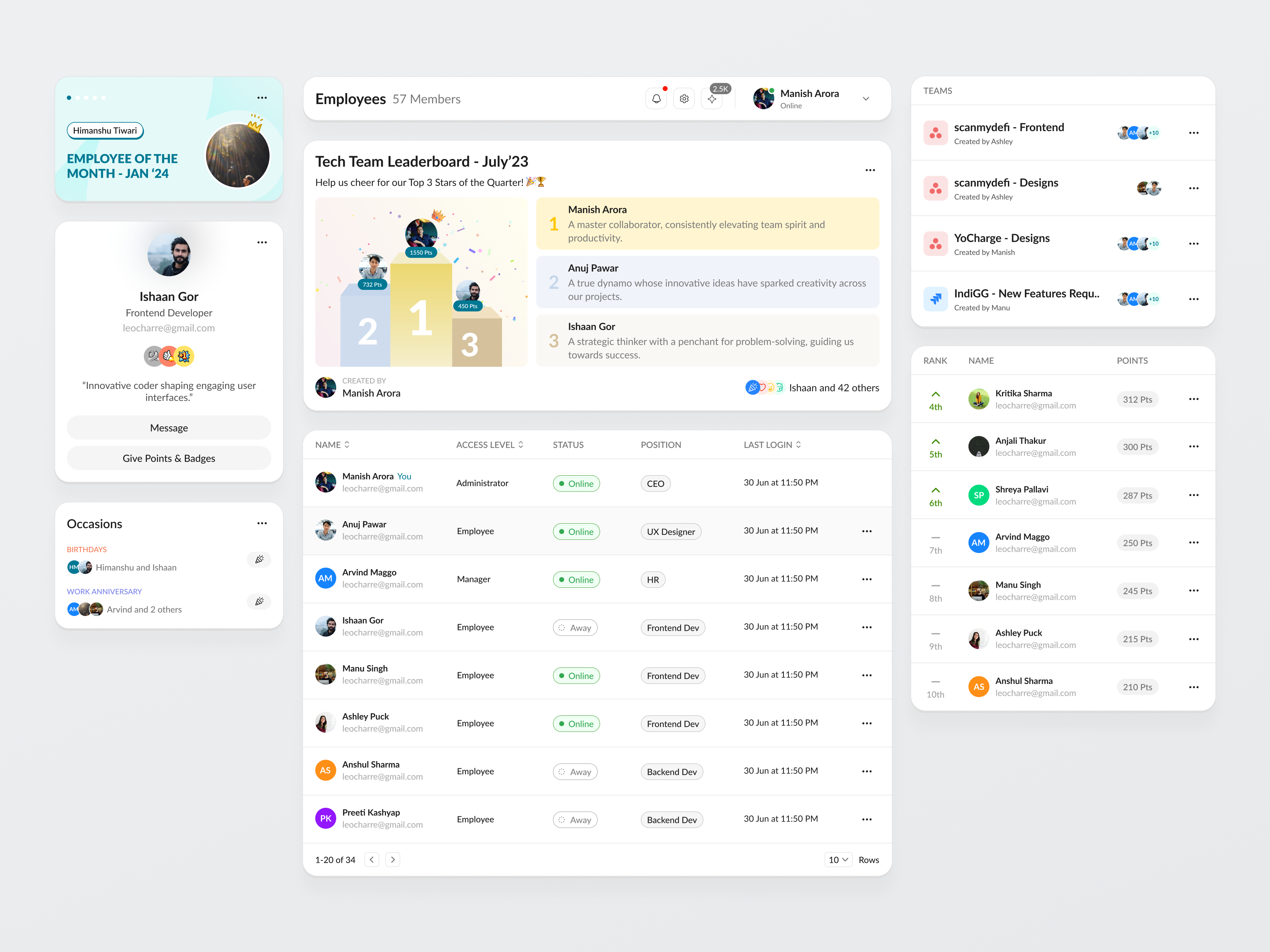
Task: Click the badge icons on Ishaan Gor's profile
Action: pos(168,356)
